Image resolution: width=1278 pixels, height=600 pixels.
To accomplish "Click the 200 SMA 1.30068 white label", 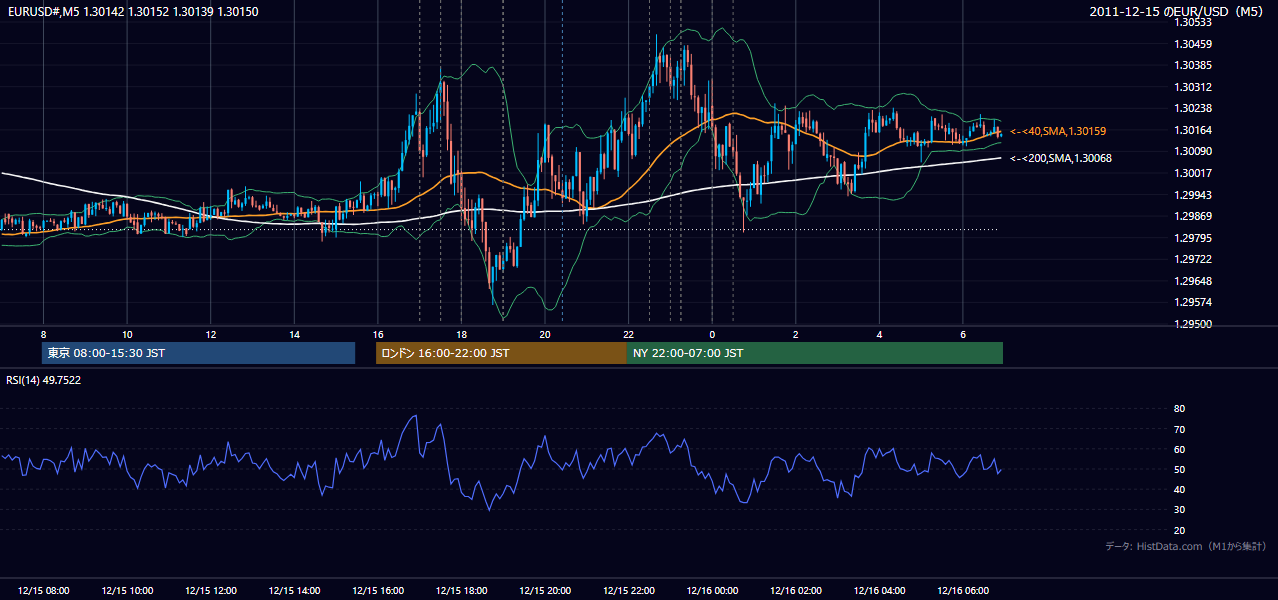I will 1060,158.
